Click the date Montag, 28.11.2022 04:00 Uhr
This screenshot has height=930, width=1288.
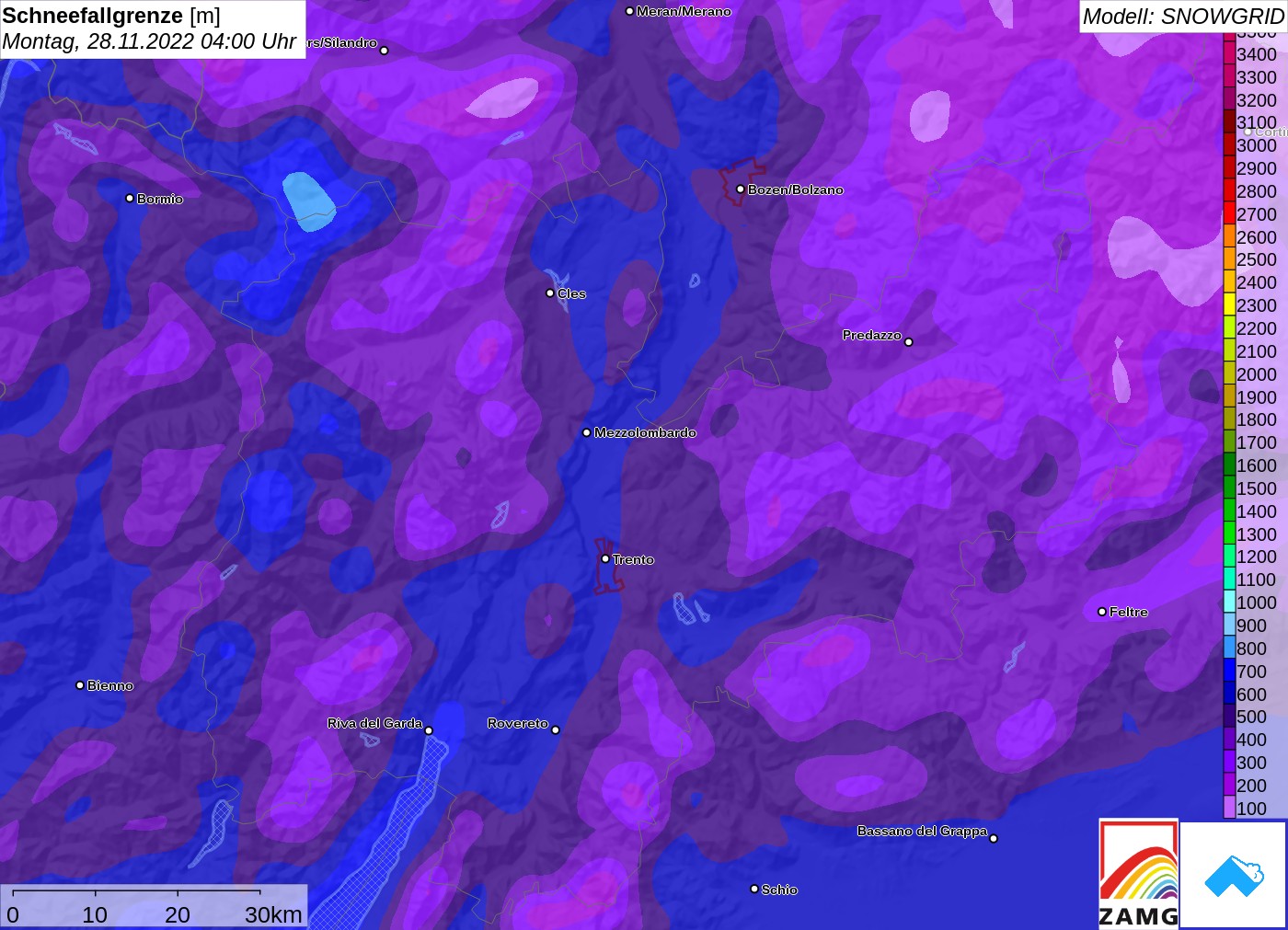coord(149,41)
